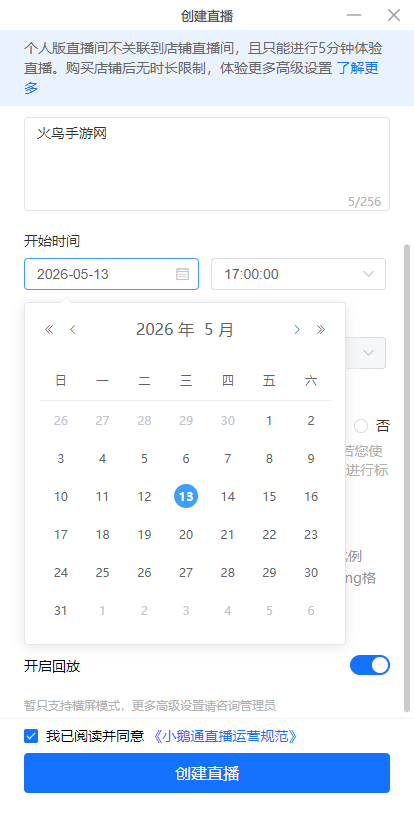Viewport: 414px width, 816px height.
Task: Pick day 8 of May
Action: coord(269,458)
